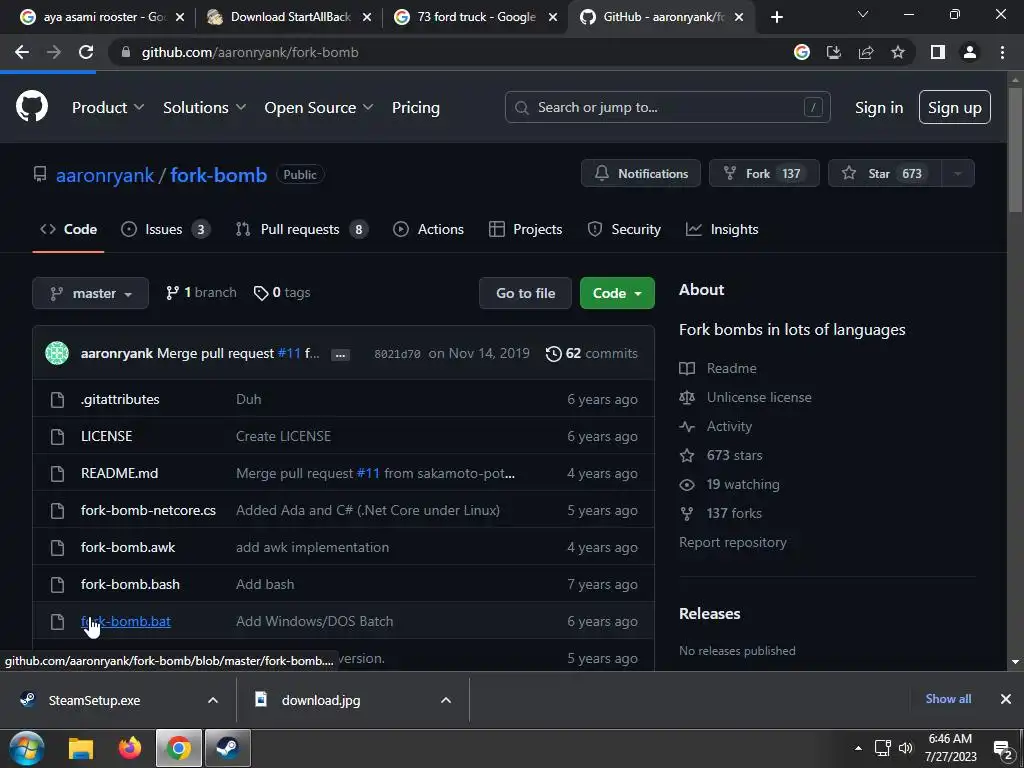Open Windows Start button
This screenshot has height=768, width=1024.
27,748
